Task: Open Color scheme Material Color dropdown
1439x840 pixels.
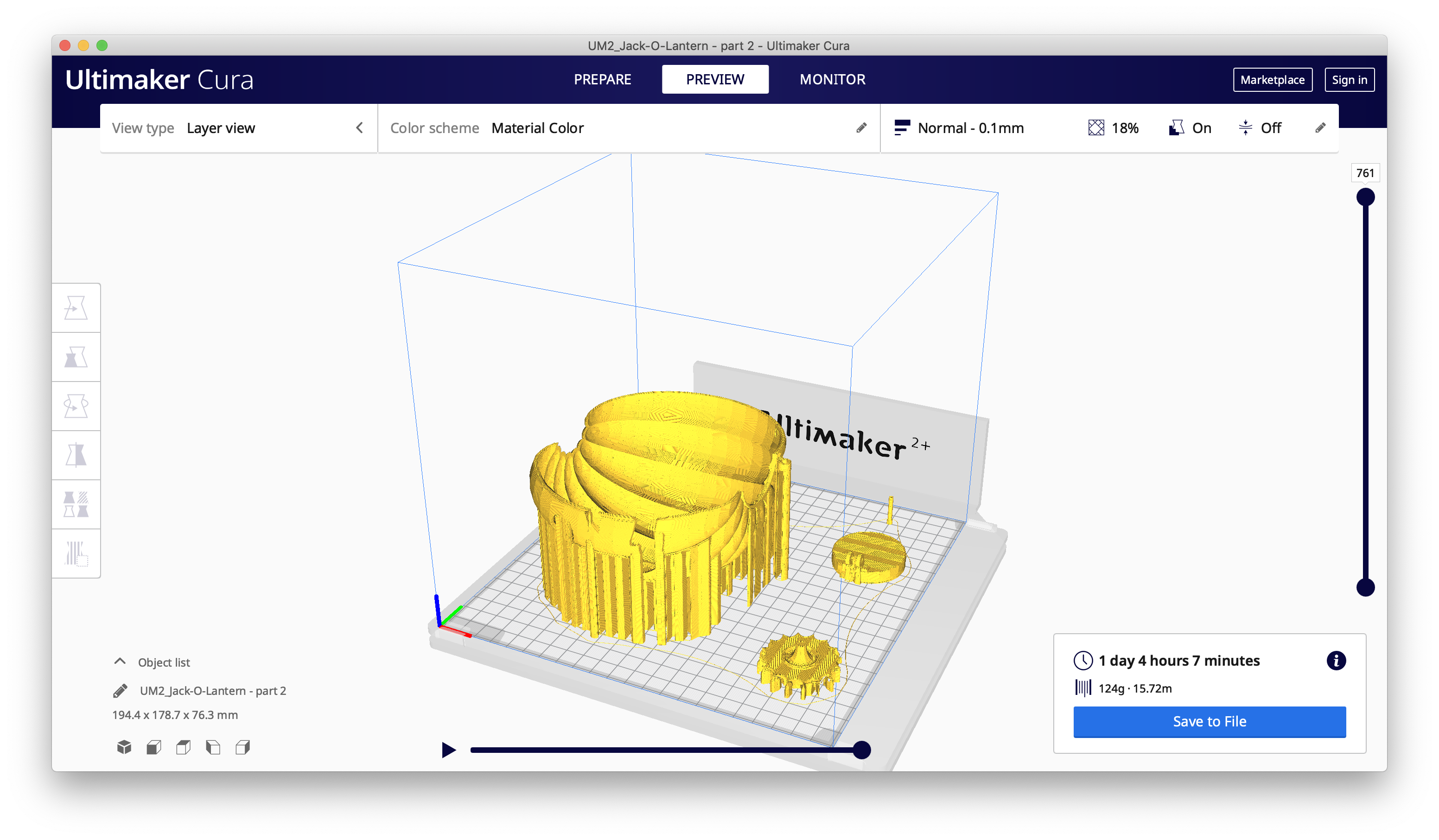Action: (x=629, y=128)
